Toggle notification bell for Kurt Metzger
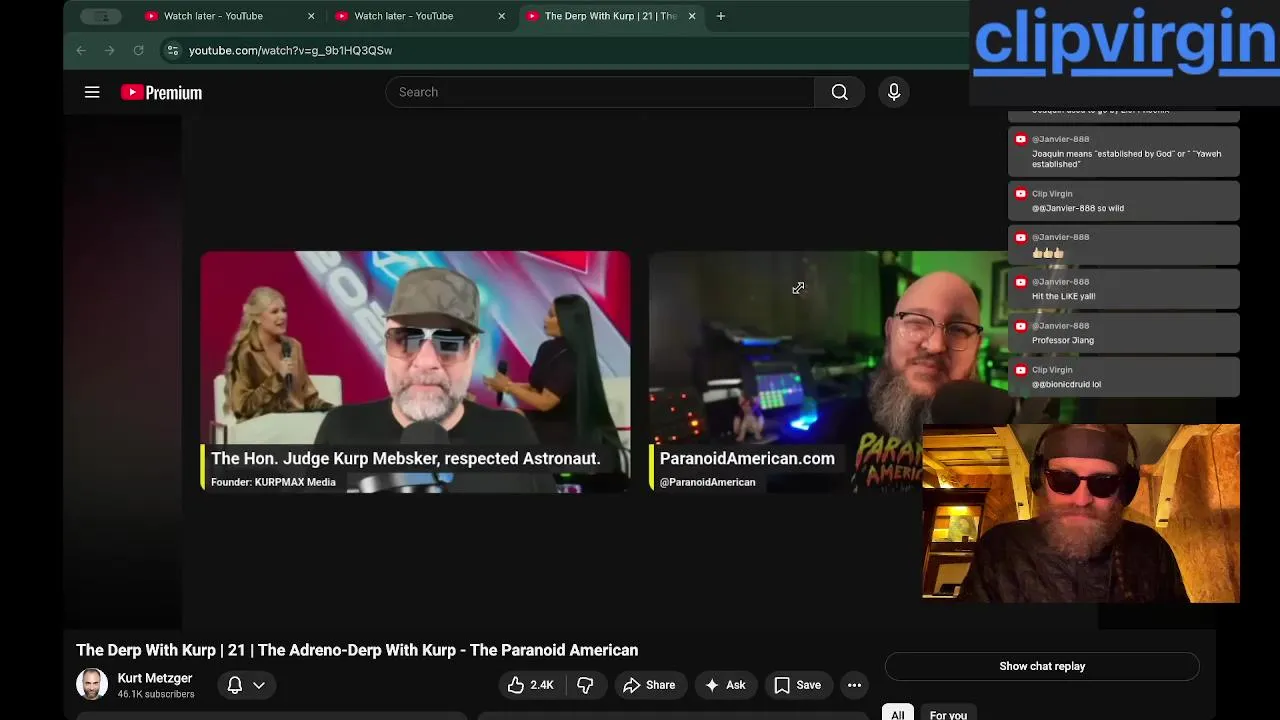The image size is (1280, 720). pos(235,685)
